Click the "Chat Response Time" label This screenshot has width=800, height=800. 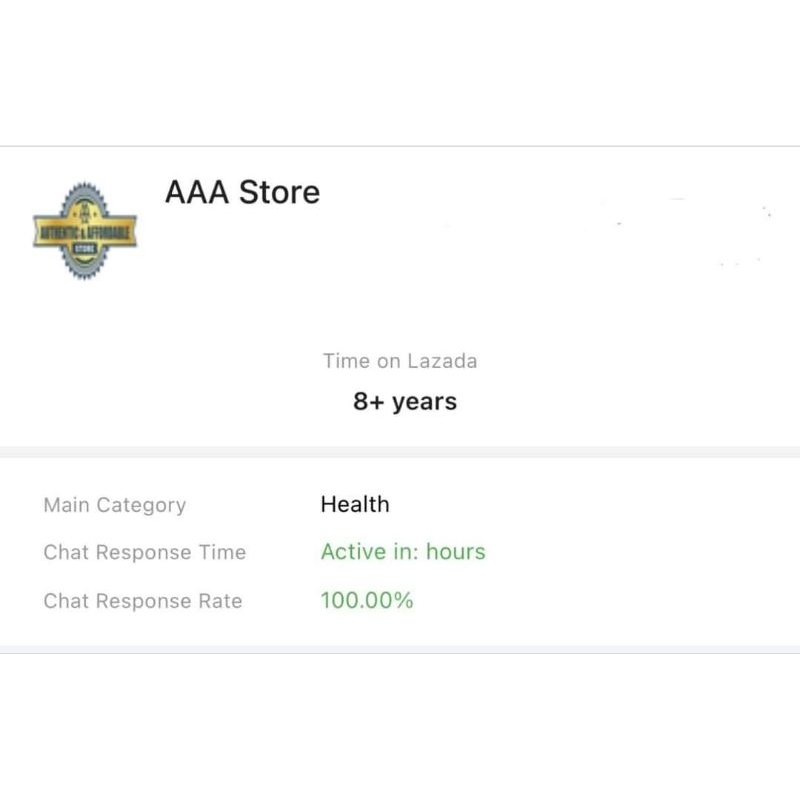[x=144, y=552]
